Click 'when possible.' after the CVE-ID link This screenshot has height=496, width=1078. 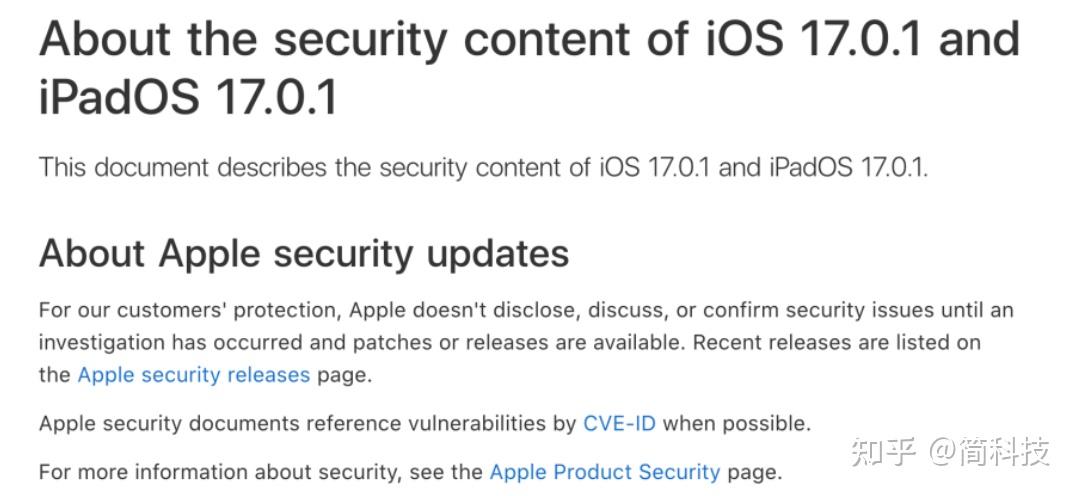737,423
